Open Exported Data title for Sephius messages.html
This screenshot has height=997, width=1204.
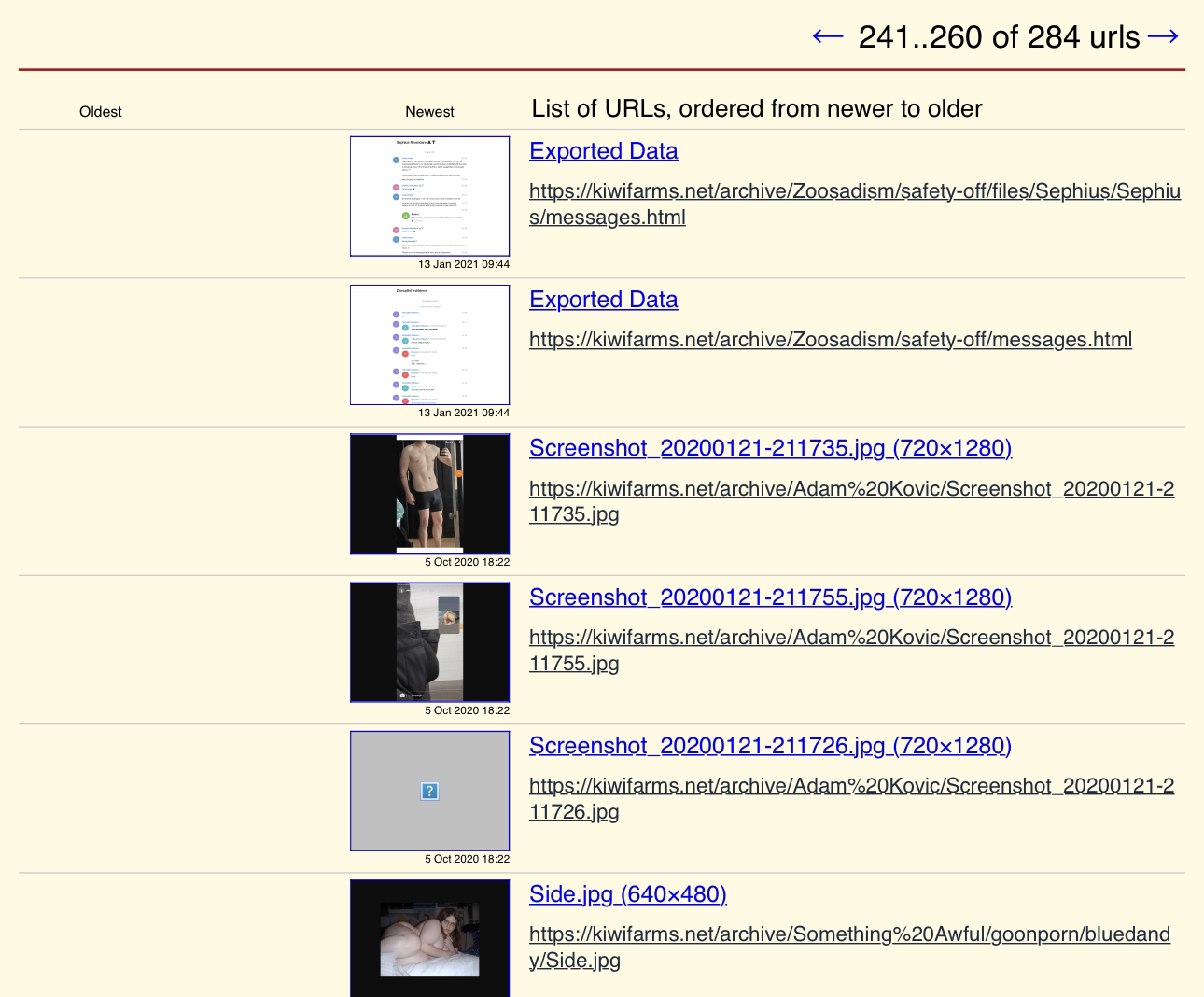603,151
